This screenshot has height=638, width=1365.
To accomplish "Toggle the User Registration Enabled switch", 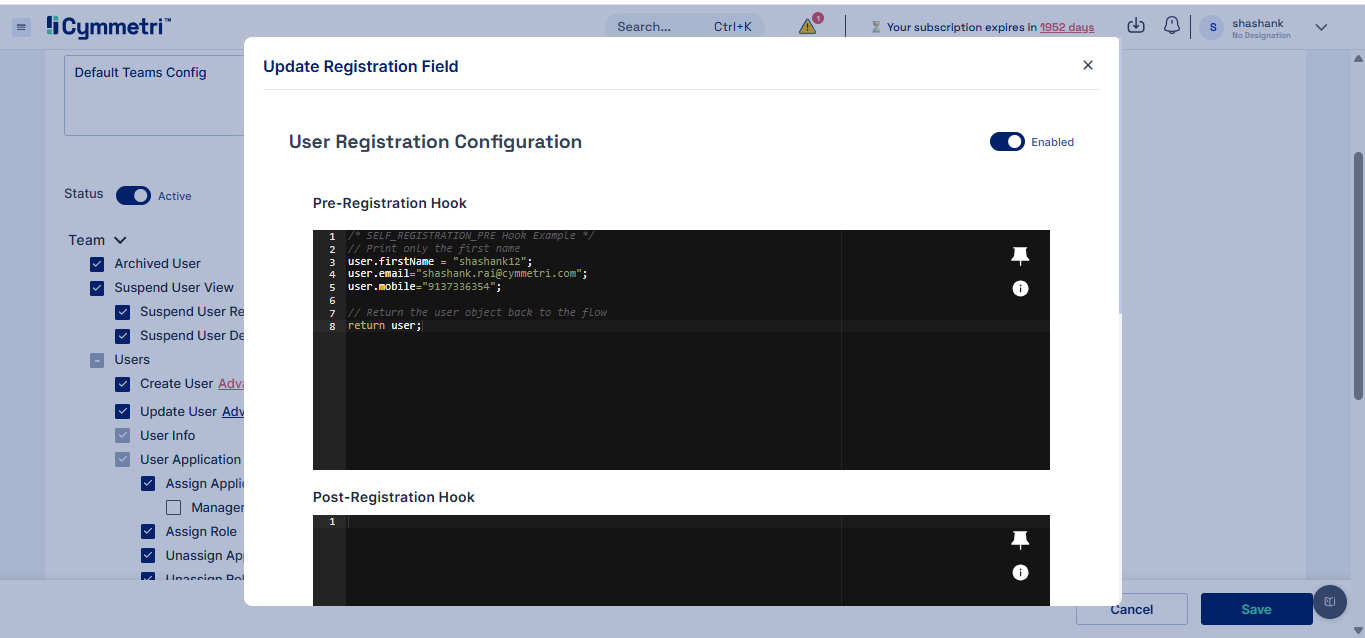I will point(1007,142).
